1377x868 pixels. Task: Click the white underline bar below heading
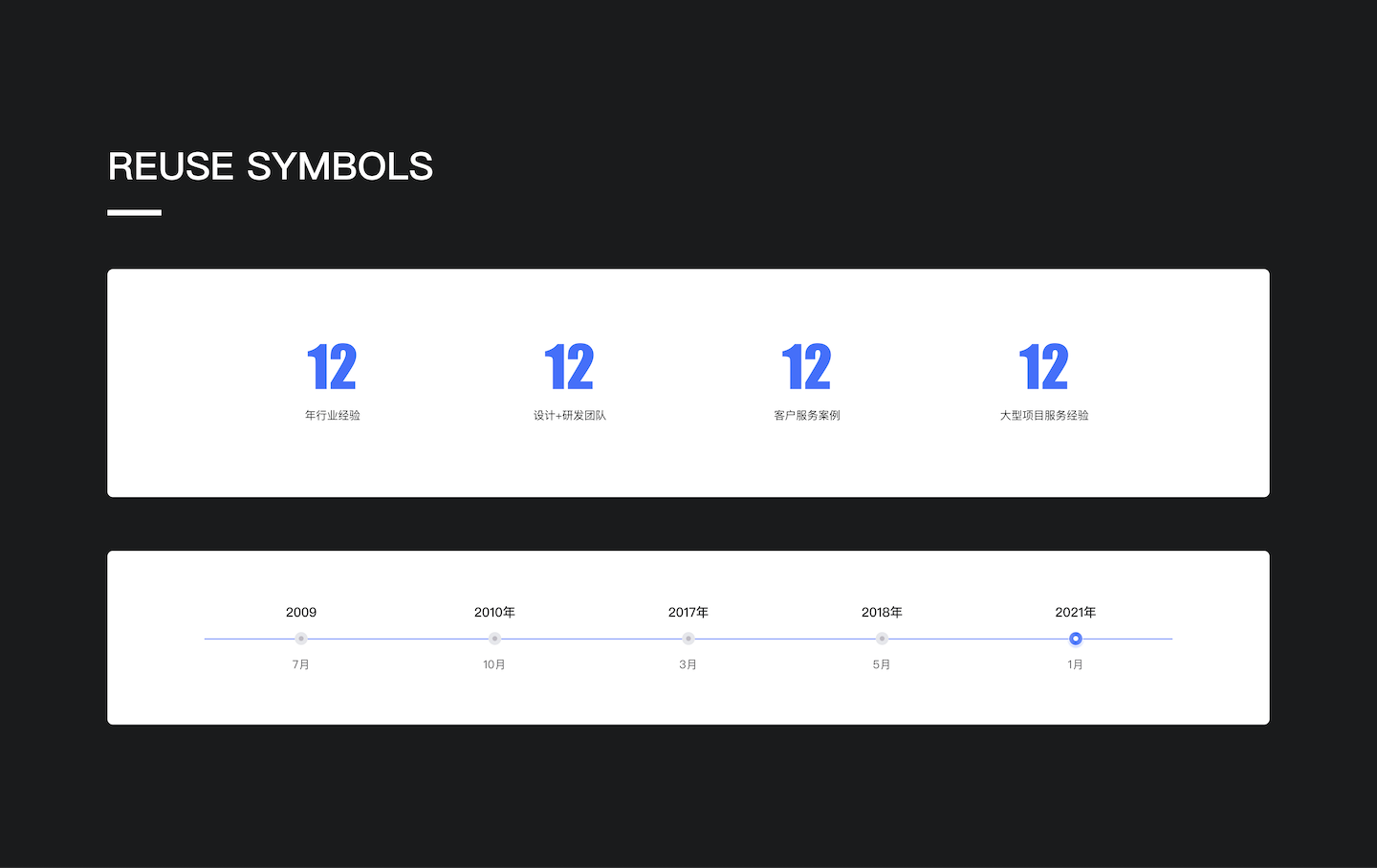pos(134,212)
